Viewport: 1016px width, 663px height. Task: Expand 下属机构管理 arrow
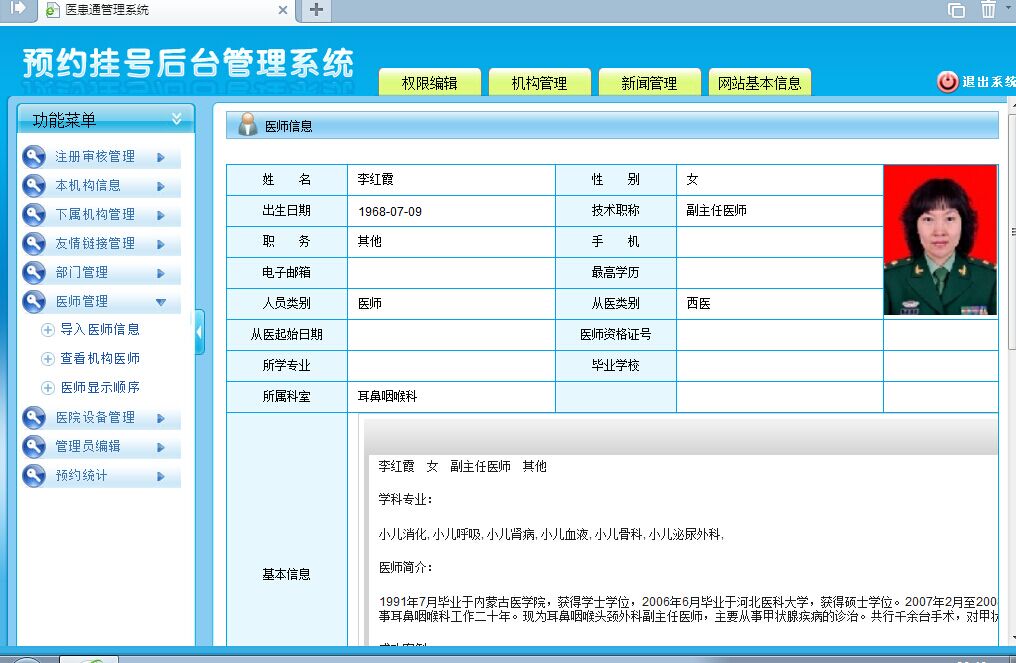tap(161, 215)
